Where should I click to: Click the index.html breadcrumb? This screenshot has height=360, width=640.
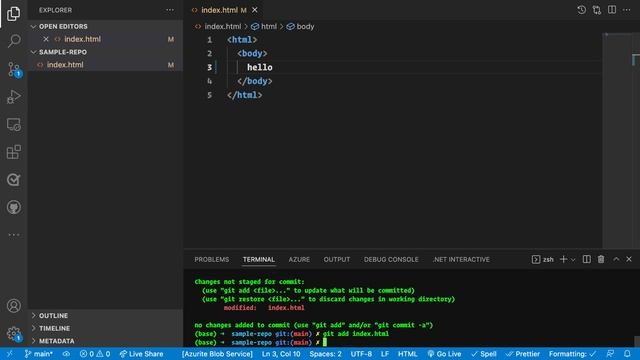click(x=222, y=27)
